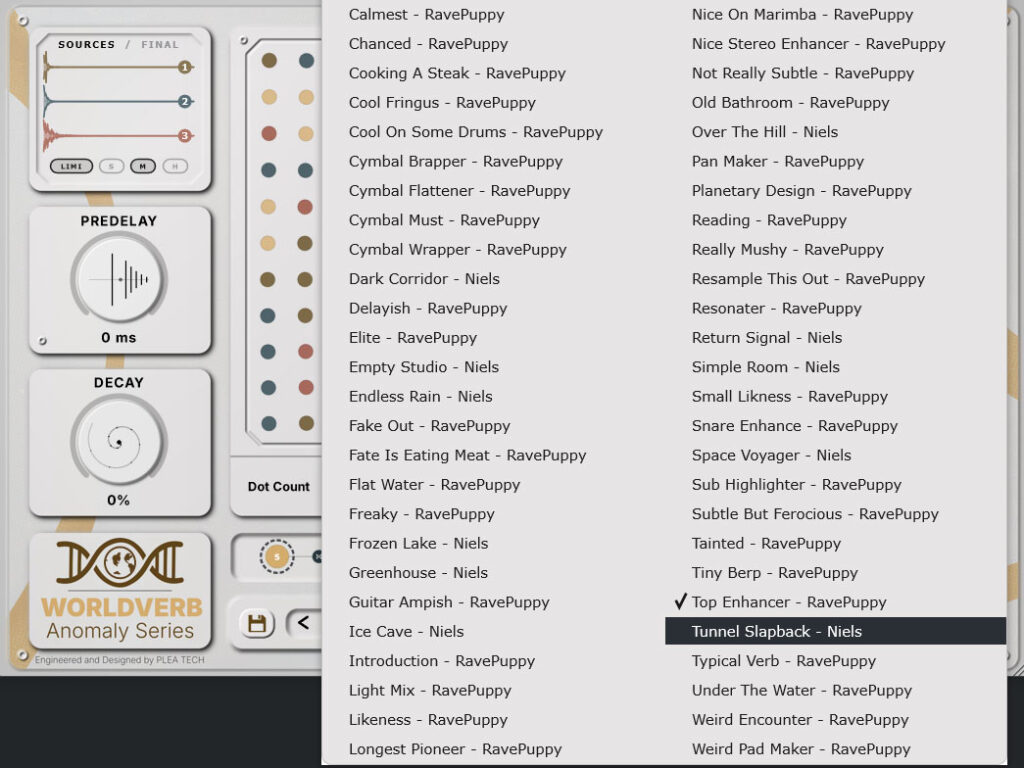Select preset Ice Cave - Niels
The width and height of the screenshot is (1024, 768).
(406, 631)
